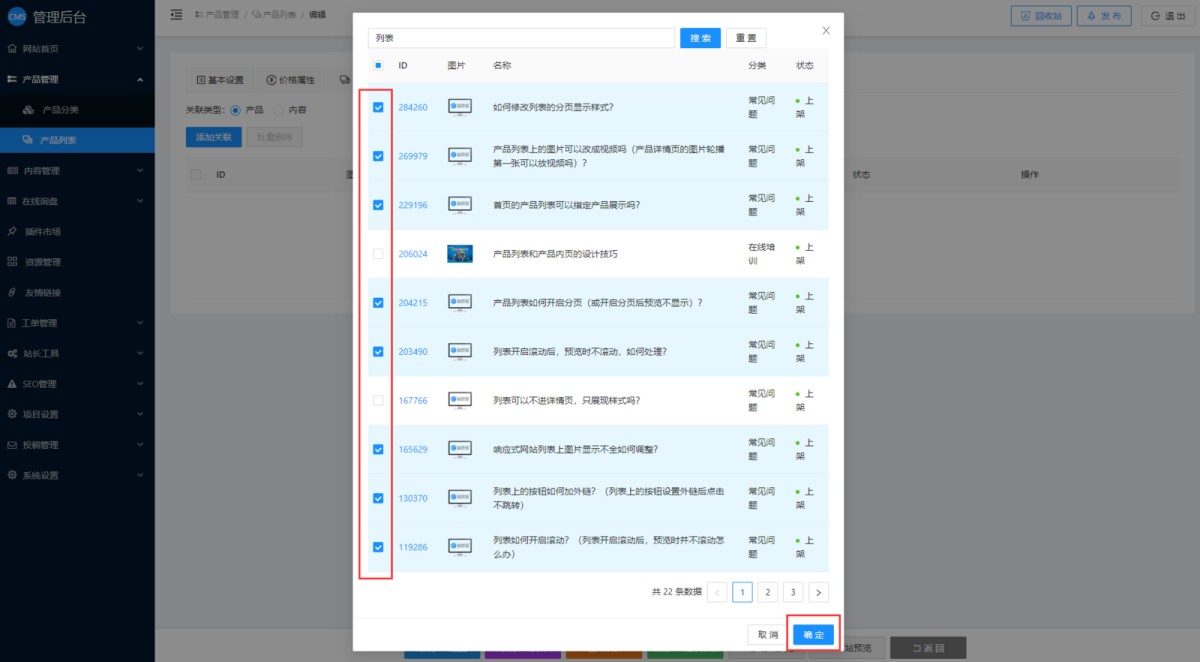
Task: Click the 确定 confirm button
Action: (x=813, y=635)
